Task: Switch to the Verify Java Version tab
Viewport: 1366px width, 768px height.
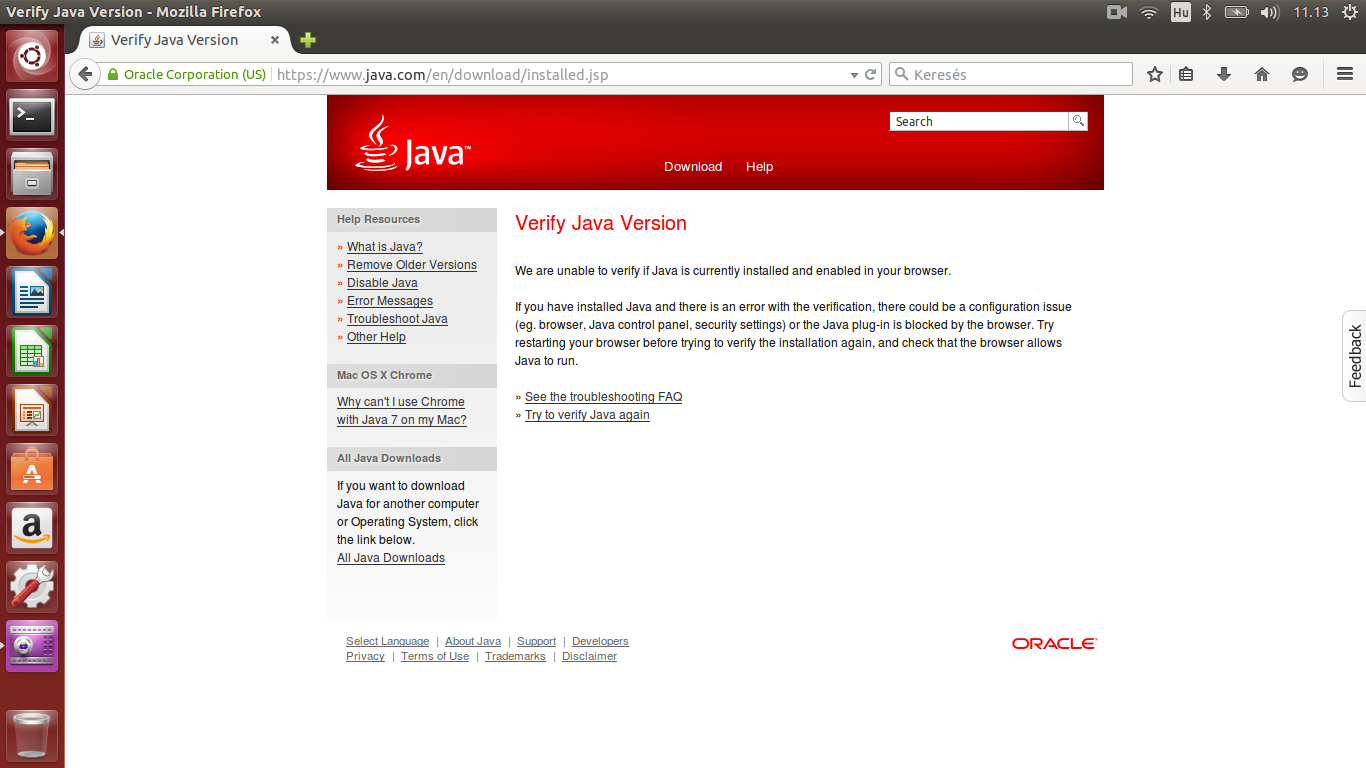Action: pos(175,40)
